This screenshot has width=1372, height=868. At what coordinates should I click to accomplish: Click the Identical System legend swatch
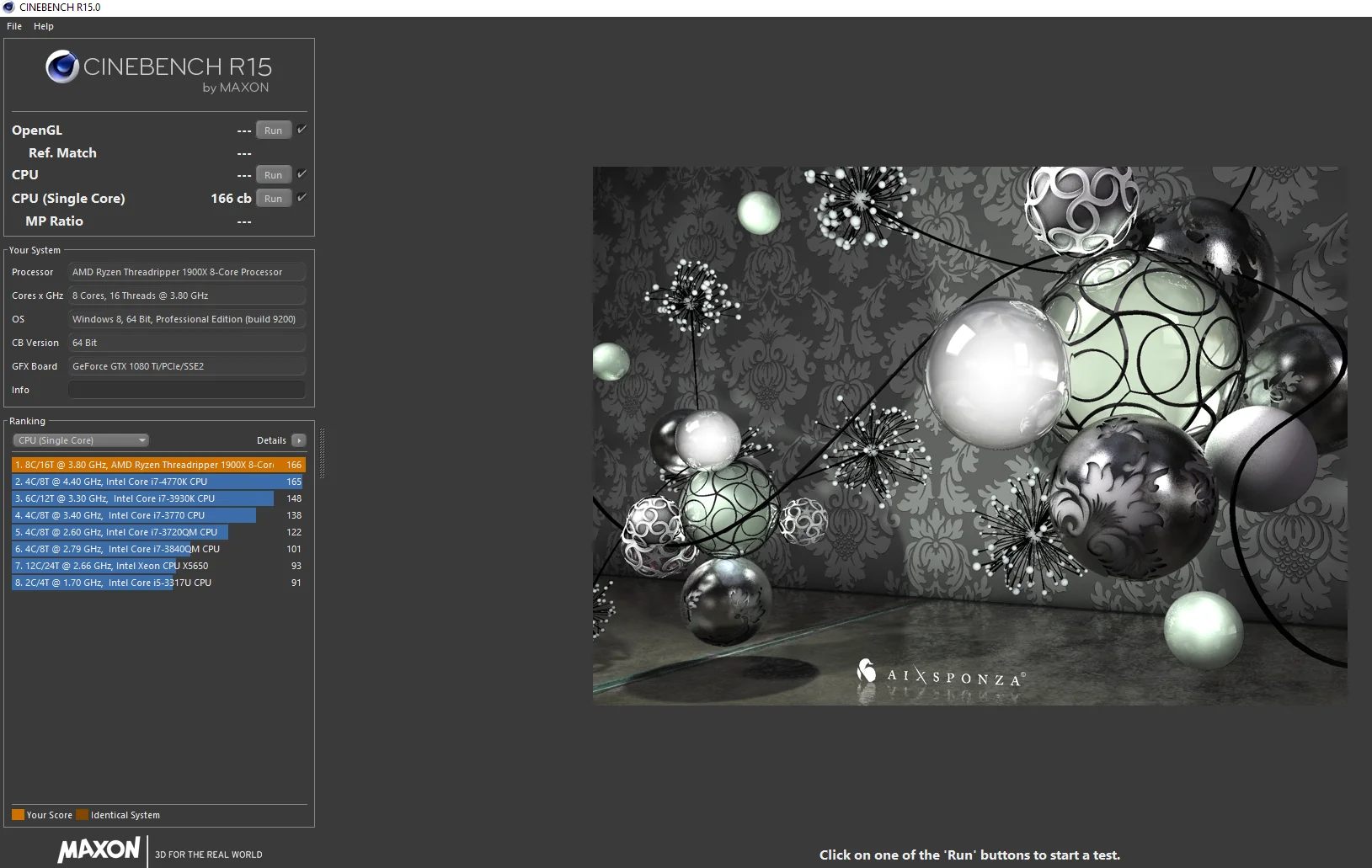click(x=82, y=815)
